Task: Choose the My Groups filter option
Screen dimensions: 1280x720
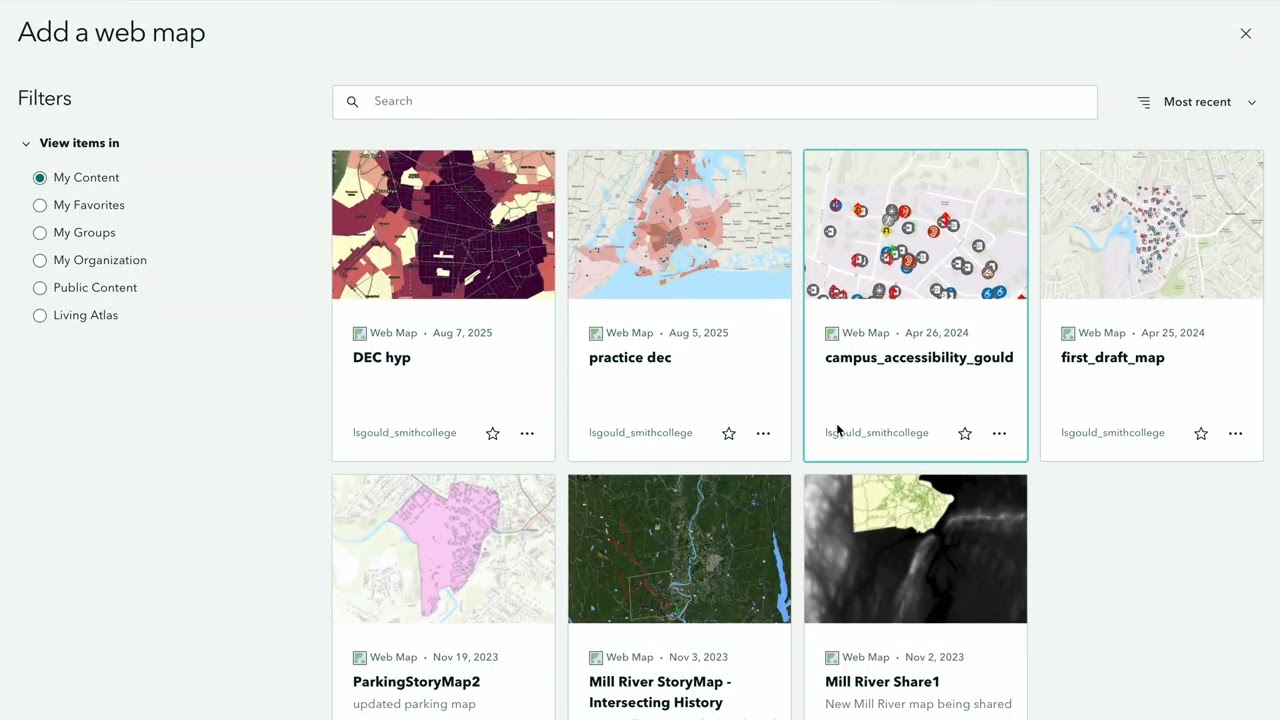Action: click(40, 233)
